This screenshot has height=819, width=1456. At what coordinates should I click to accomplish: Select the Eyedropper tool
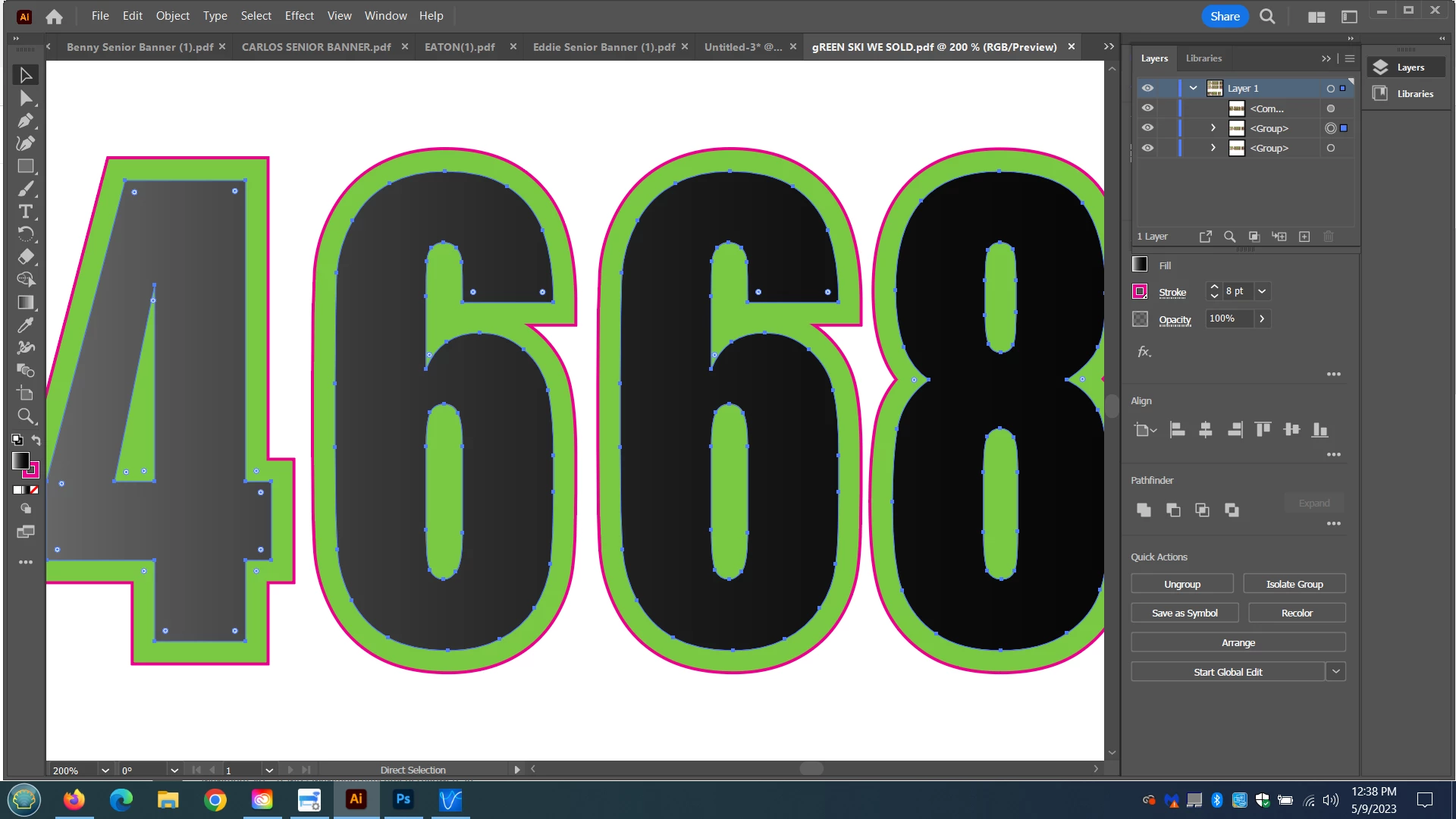tap(25, 325)
